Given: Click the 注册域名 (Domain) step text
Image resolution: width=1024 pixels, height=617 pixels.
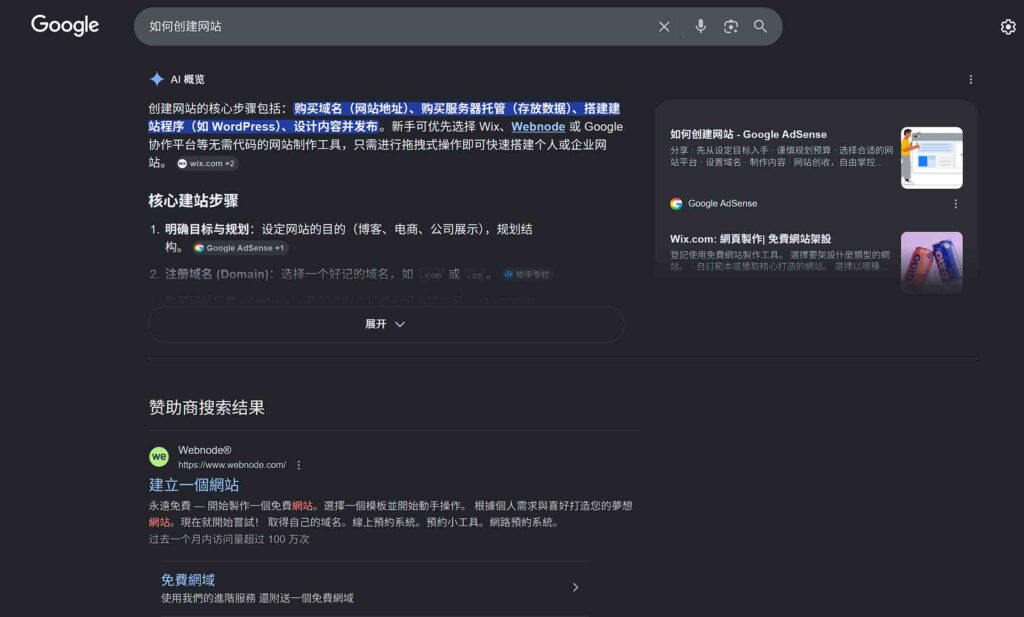Looking at the screenshot, I should (x=217, y=274).
